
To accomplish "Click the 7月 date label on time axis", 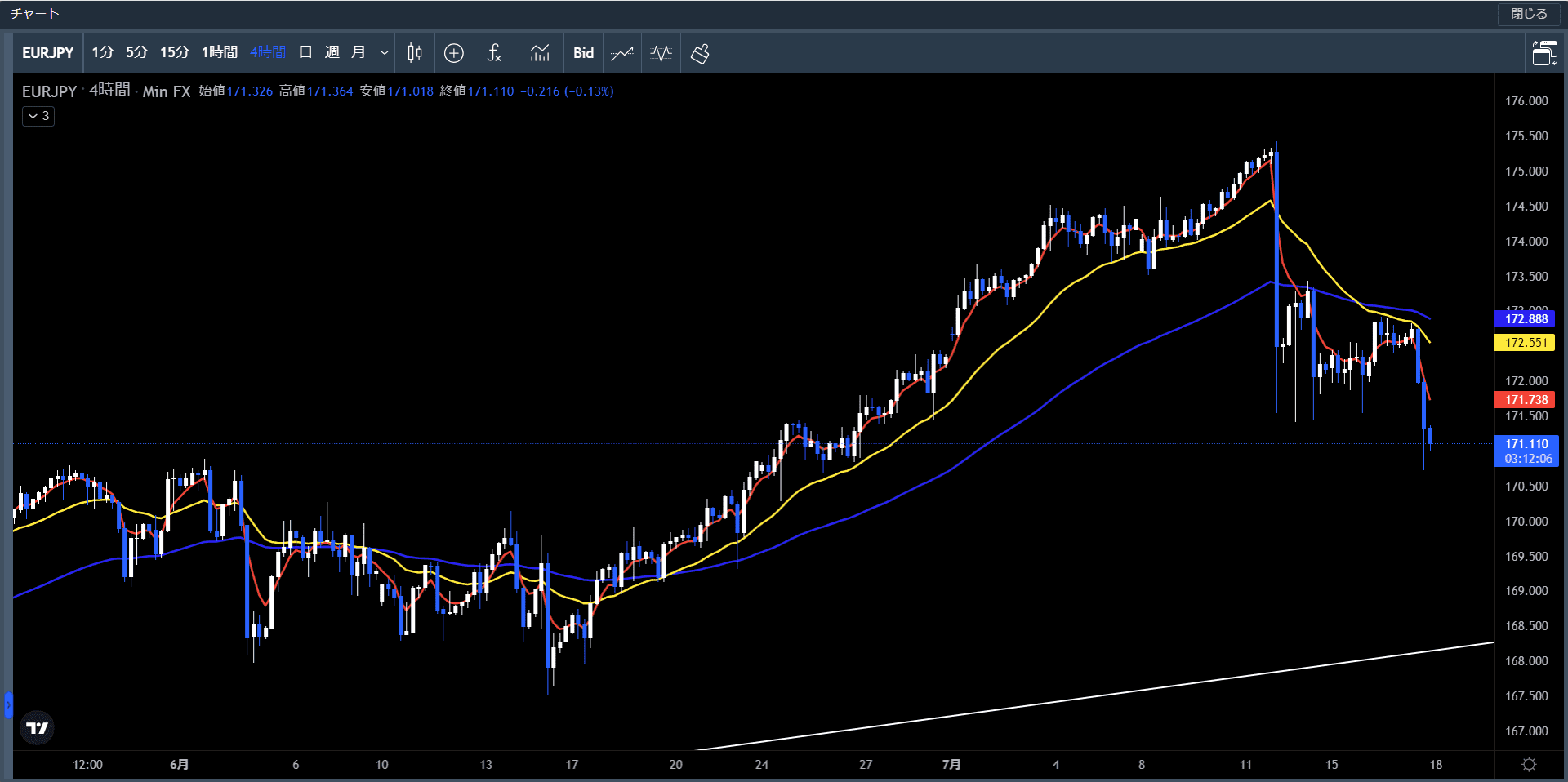I will click(x=951, y=765).
